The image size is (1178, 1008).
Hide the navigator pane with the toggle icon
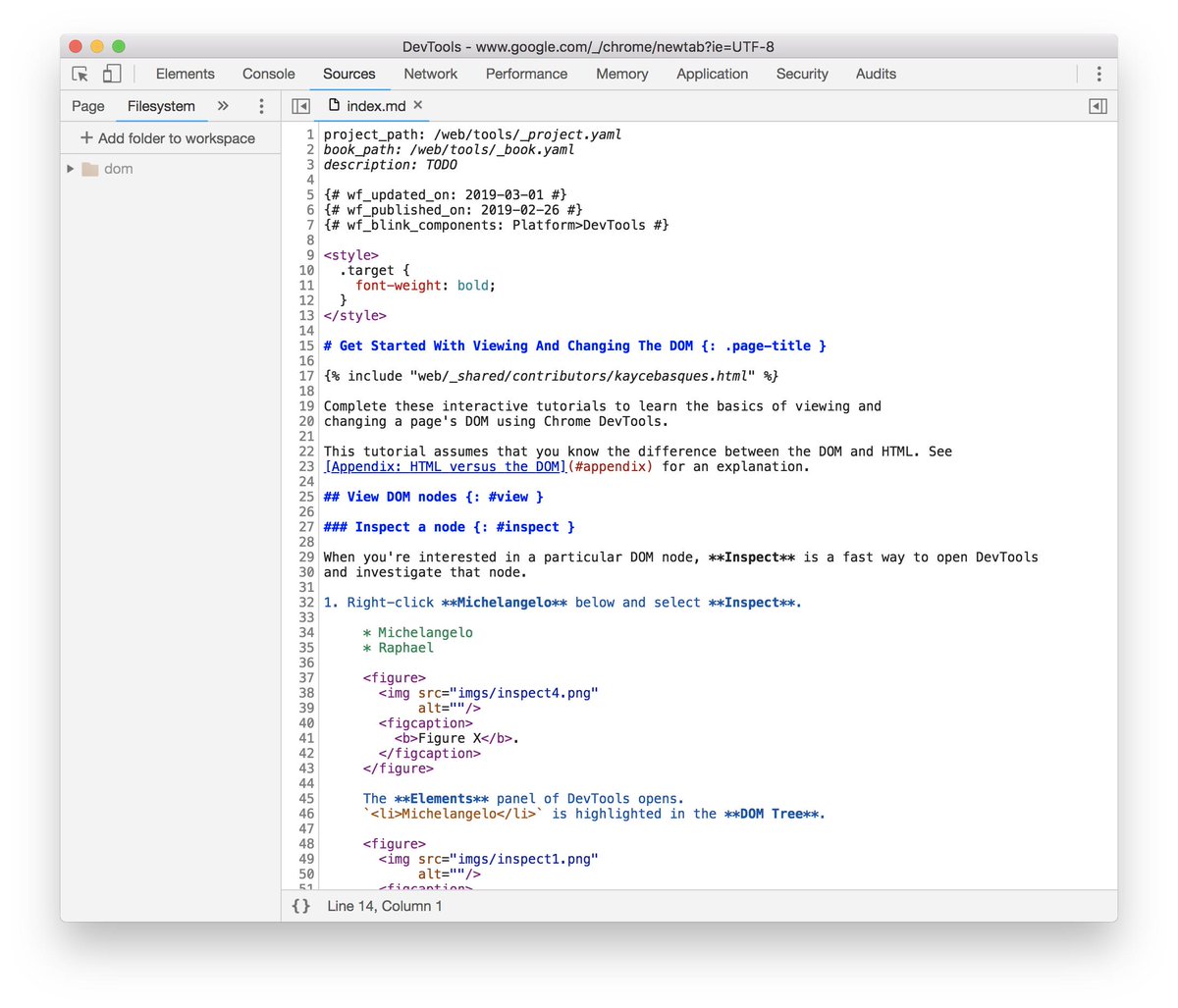[x=301, y=106]
